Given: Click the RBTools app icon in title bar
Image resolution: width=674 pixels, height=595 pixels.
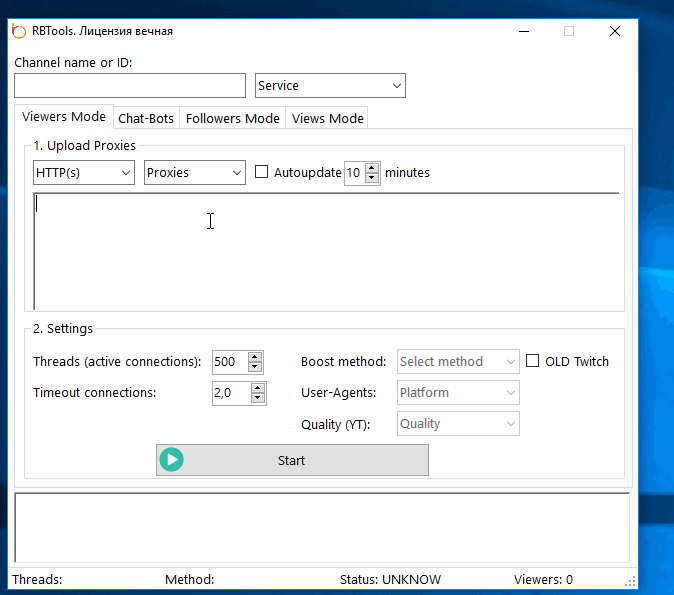Looking at the screenshot, I should pyautogui.click(x=18, y=31).
